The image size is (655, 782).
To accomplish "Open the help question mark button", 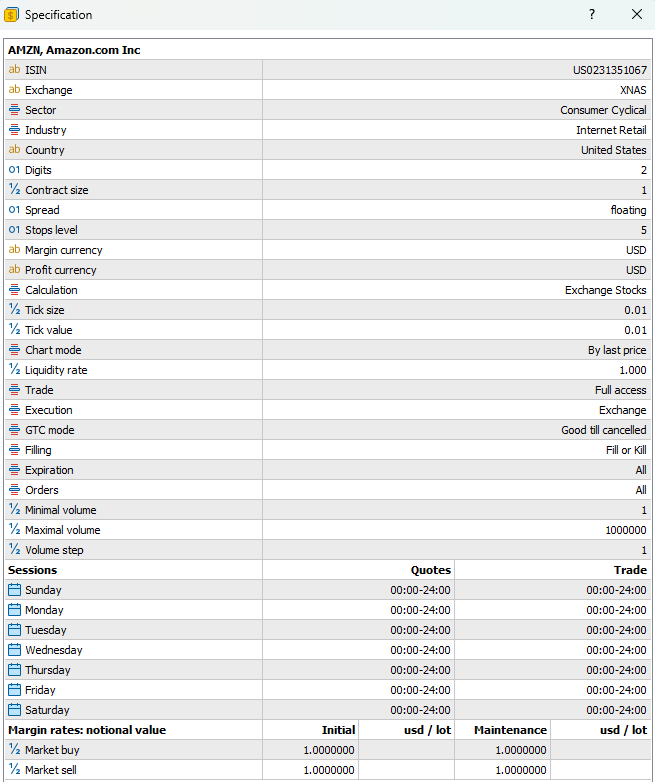I will pyautogui.click(x=592, y=14).
